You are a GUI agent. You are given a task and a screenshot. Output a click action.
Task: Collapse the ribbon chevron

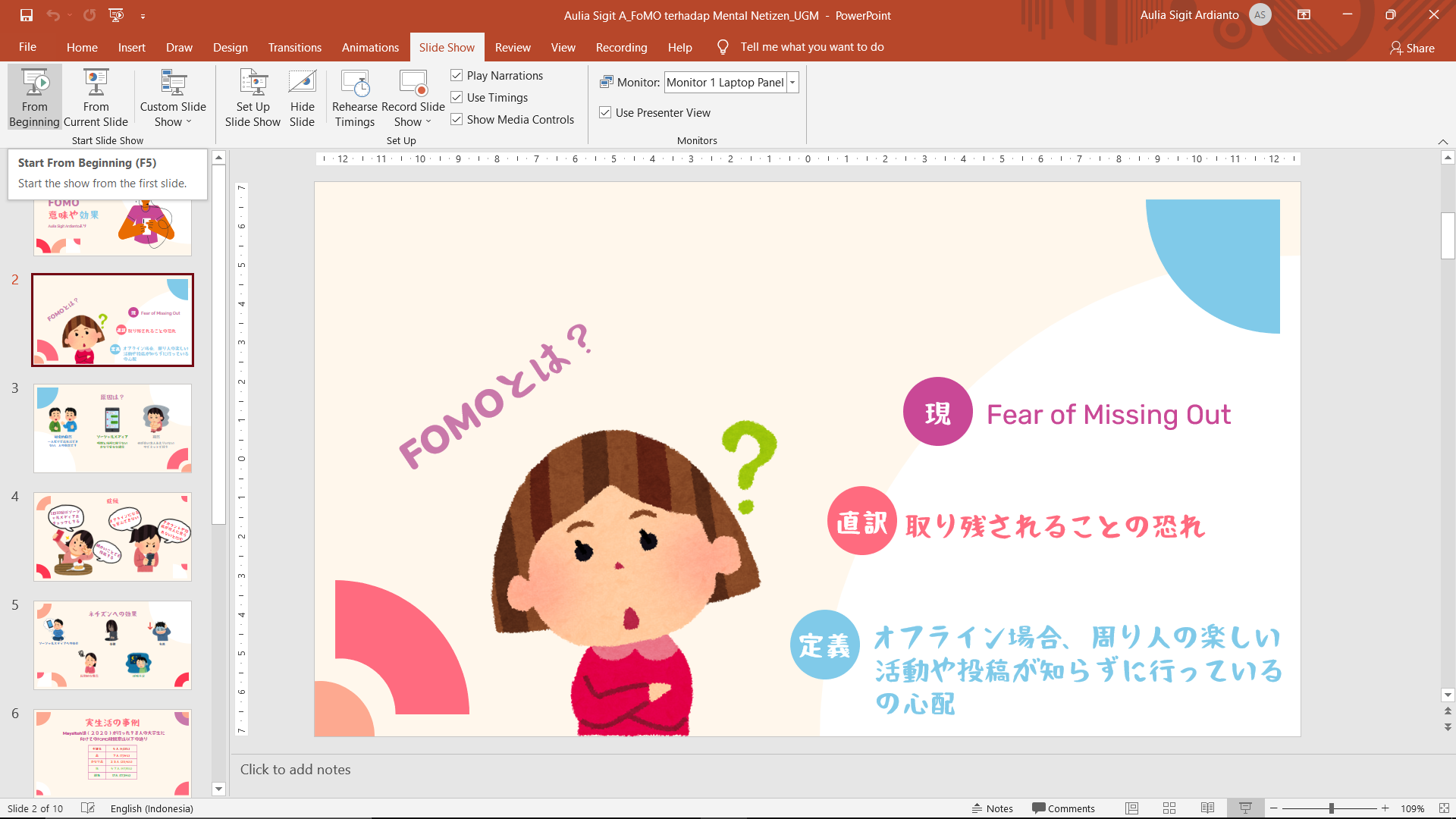coord(1443,142)
